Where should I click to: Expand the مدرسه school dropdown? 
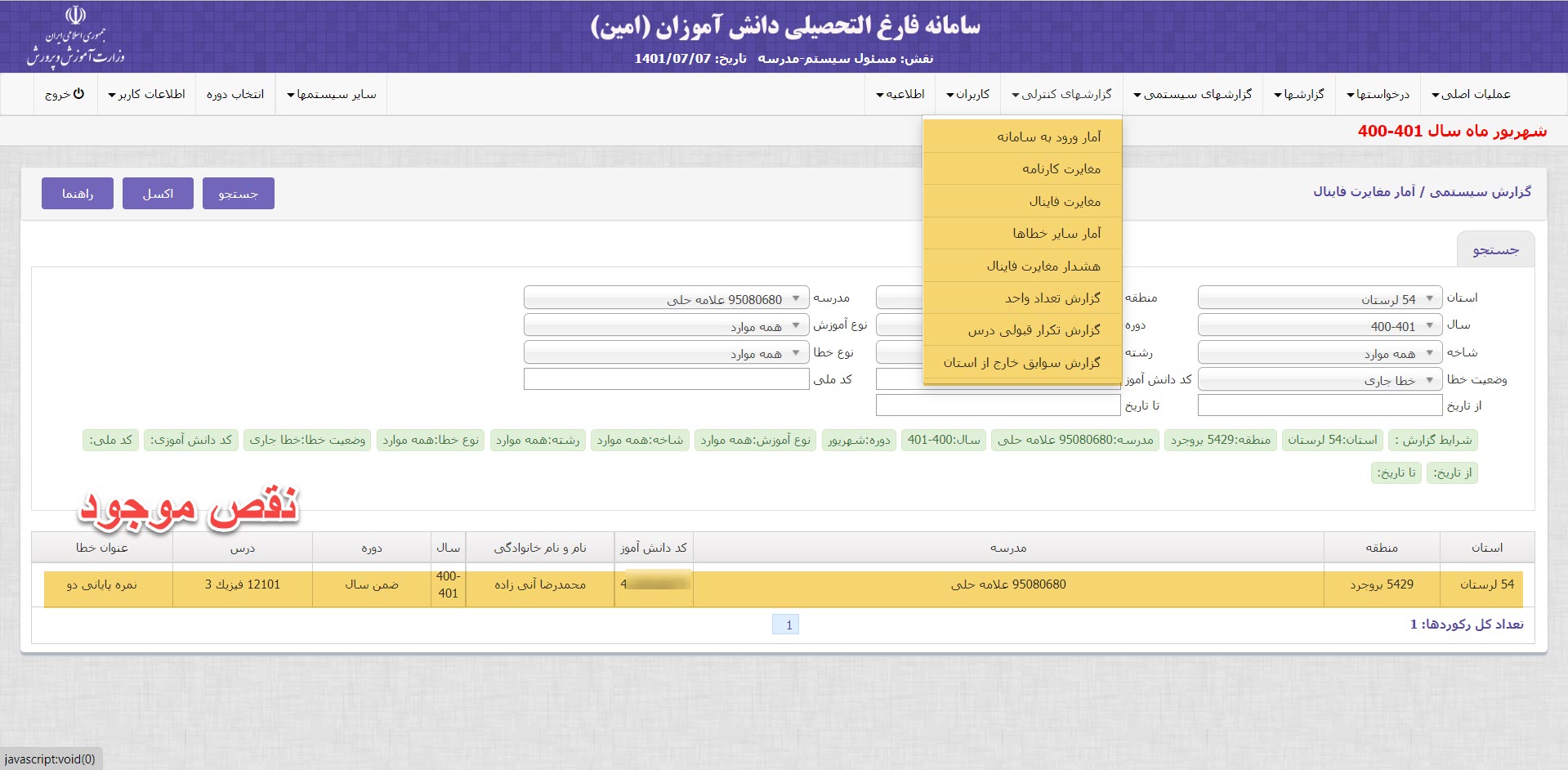[x=666, y=298]
